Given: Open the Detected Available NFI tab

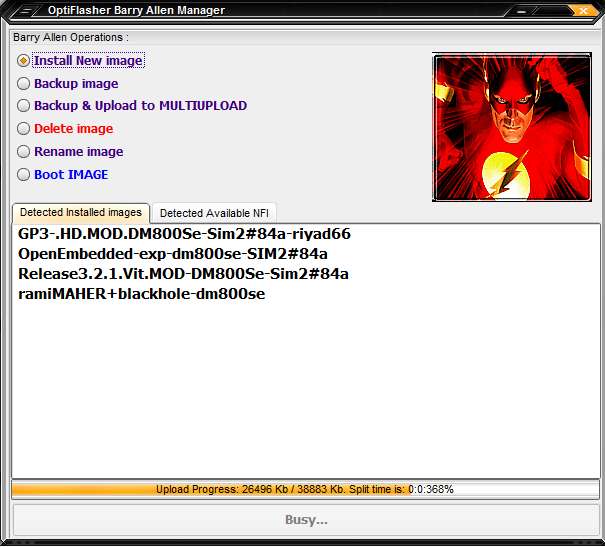Looking at the screenshot, I should (214, 213).
